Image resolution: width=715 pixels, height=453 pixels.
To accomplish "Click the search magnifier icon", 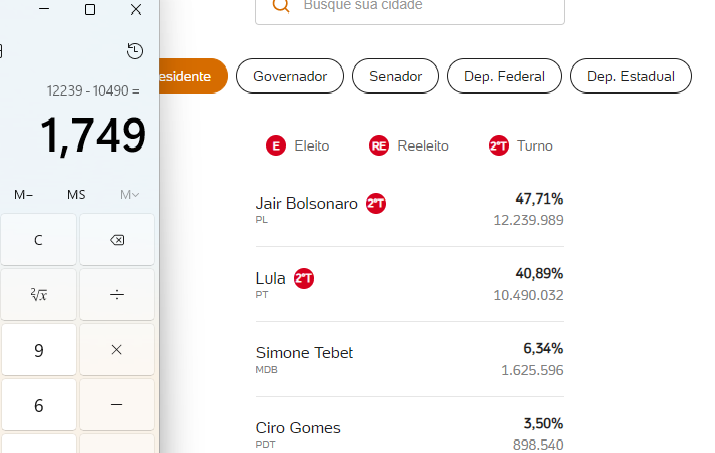I will [x=281, y=5].
